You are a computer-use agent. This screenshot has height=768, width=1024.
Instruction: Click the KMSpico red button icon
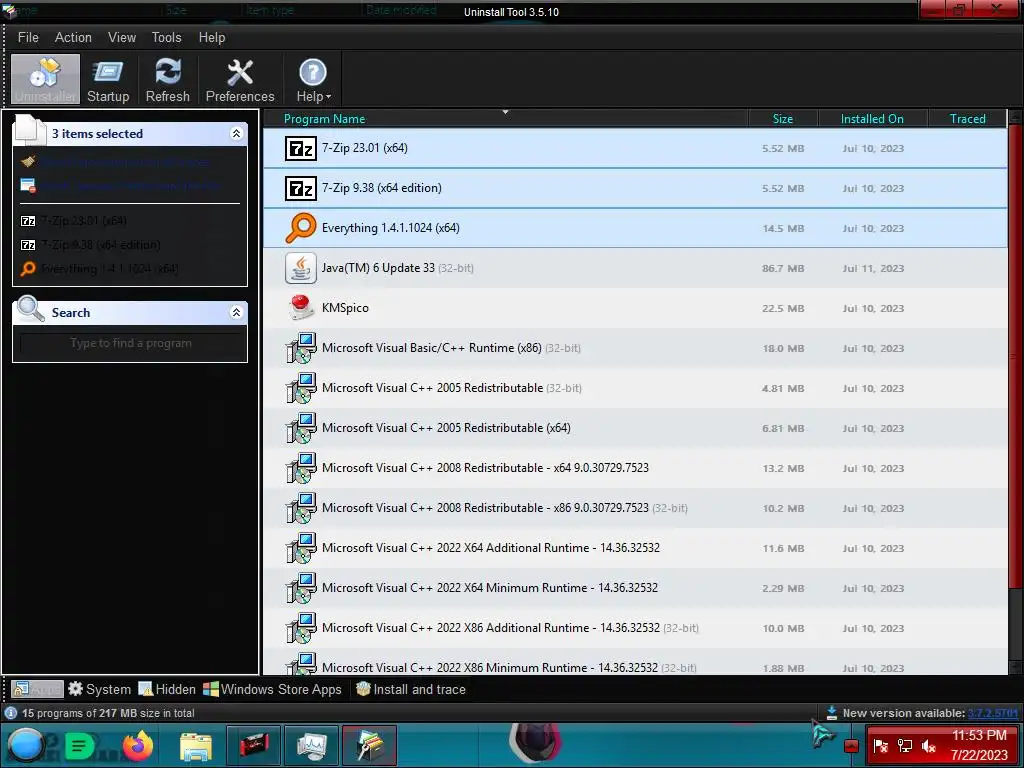[301, 308]
